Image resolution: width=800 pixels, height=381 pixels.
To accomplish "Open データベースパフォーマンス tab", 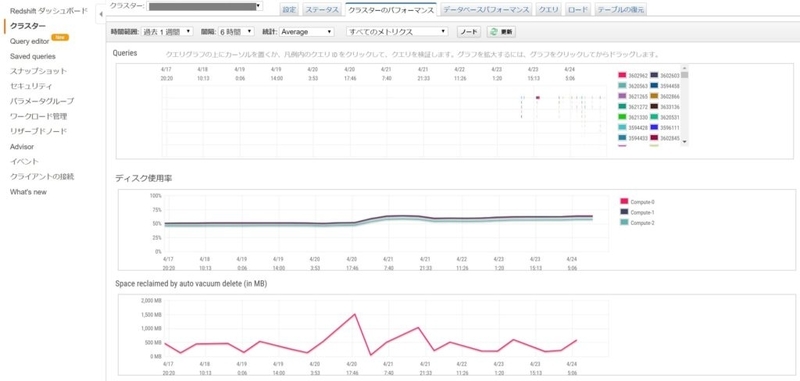I will click(486, 10).
